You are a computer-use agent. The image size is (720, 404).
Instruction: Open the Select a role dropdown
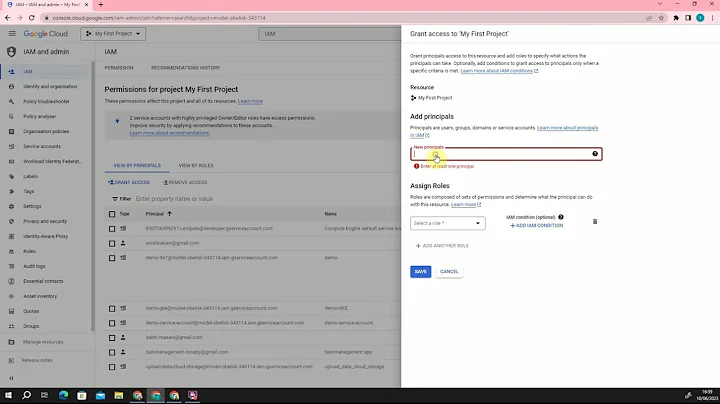pyautogui.click(x=448, y=223)
